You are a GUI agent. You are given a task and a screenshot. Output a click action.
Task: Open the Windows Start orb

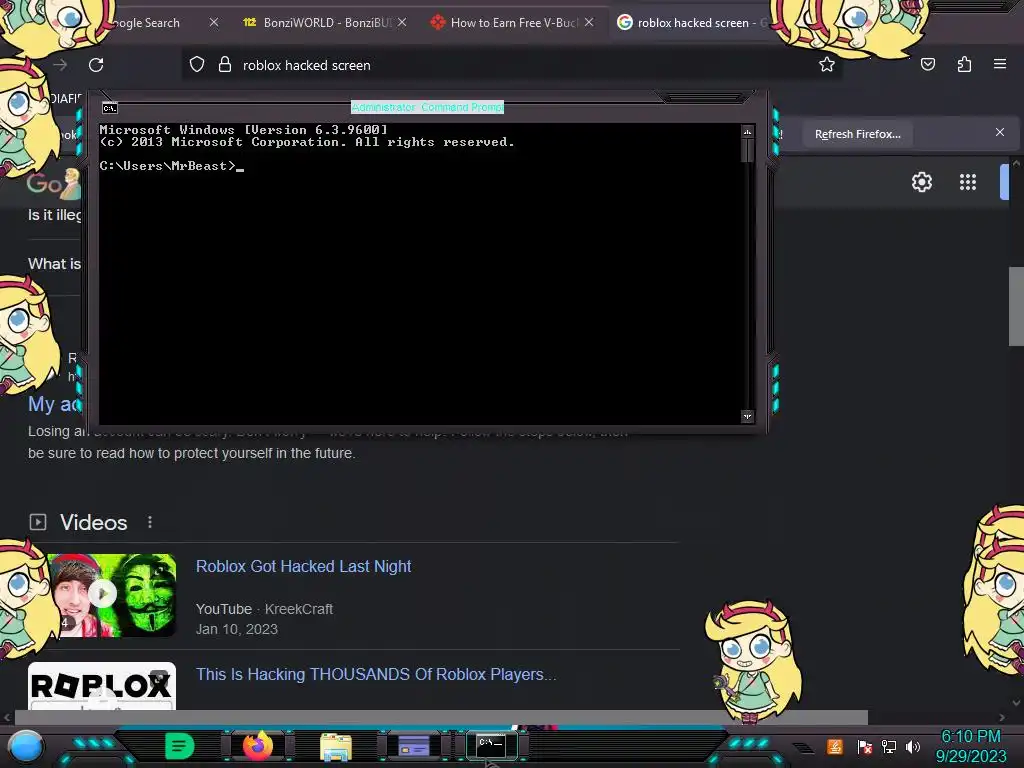point(26,746)
